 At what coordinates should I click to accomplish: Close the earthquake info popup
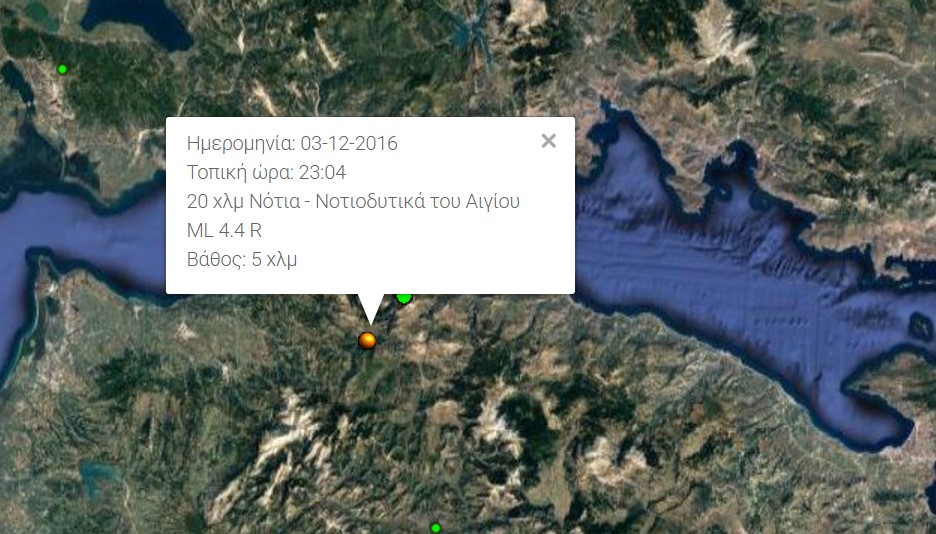[549, 141]
